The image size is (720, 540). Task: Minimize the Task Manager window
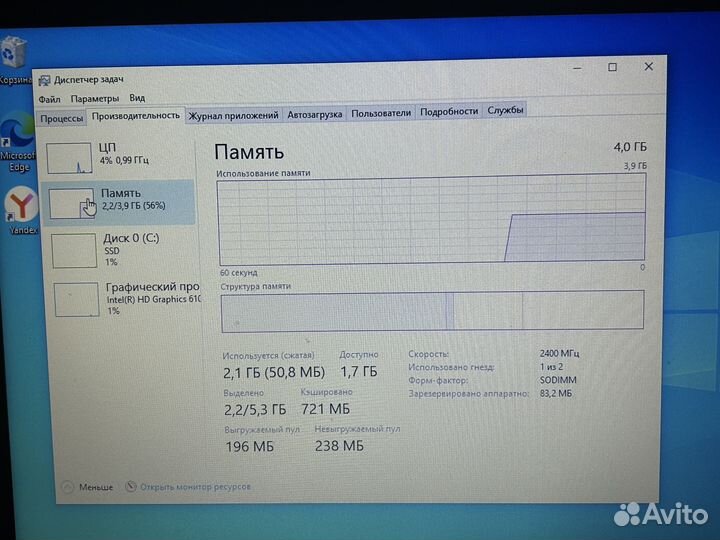(x=577, y=68)
